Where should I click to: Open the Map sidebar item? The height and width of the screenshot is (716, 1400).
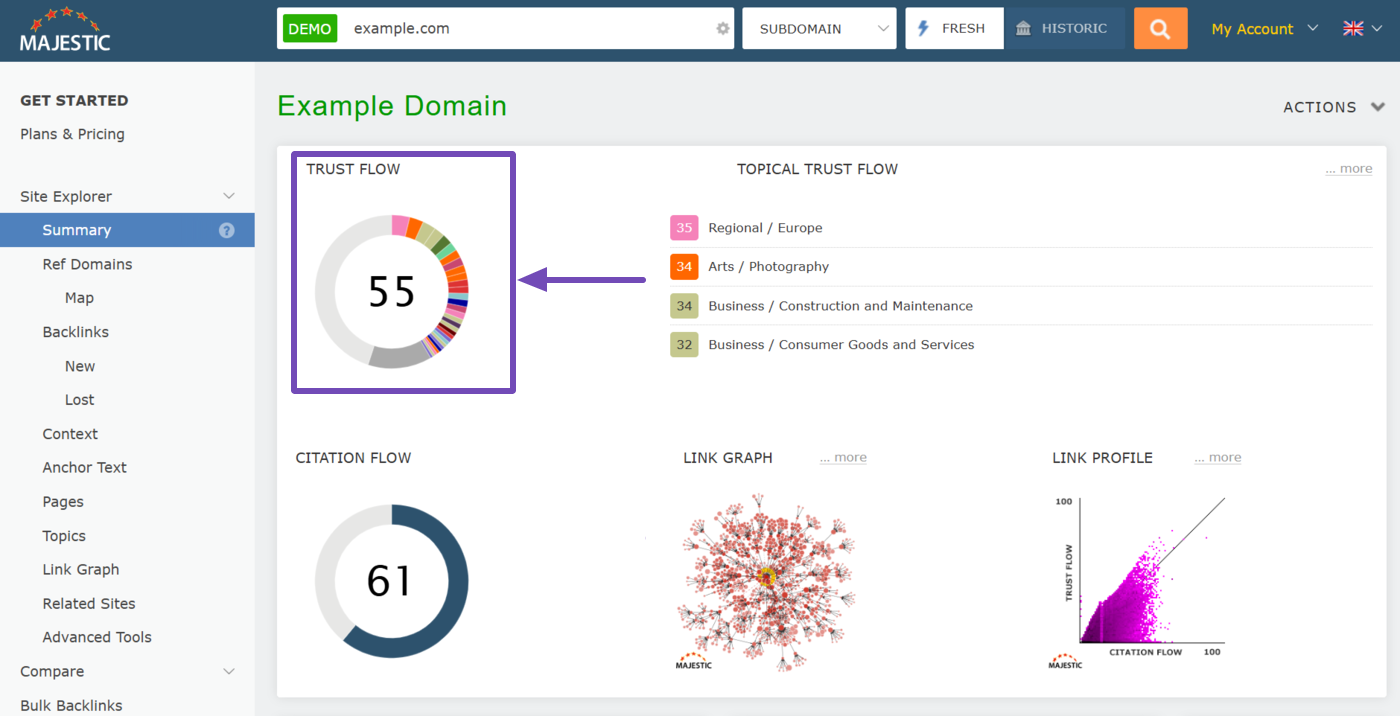pyautogui.click(x=79, y=298)
